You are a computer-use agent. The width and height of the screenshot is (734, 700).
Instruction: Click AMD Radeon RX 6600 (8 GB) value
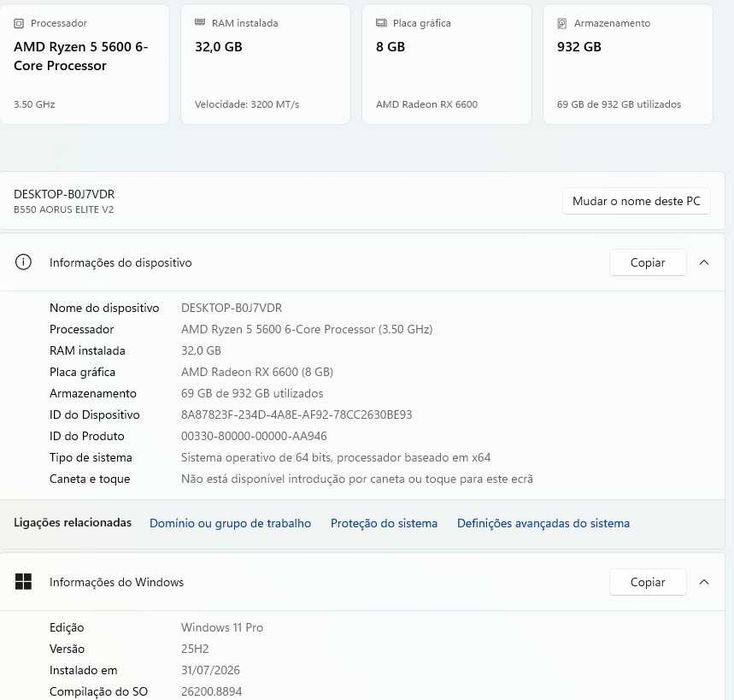point(257,372)
